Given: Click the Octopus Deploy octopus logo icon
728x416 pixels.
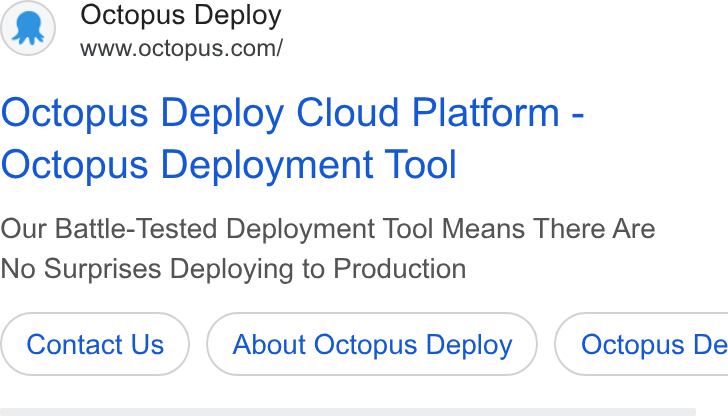Looking at the screenshot, I should pyautogui.click(x=28, y=28).
